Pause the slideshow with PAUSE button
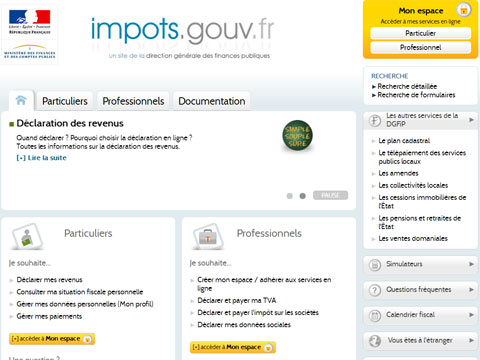 [x=330, y=195]
